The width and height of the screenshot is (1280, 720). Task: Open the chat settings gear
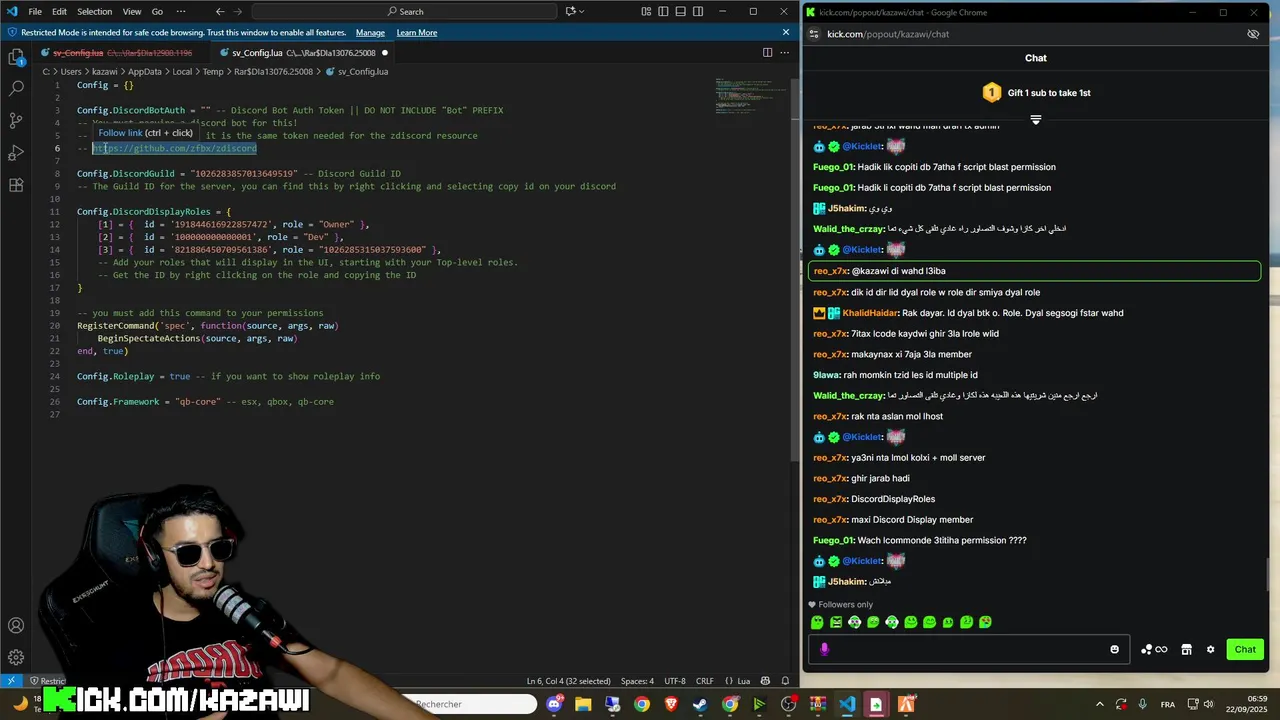(1210, 649)
